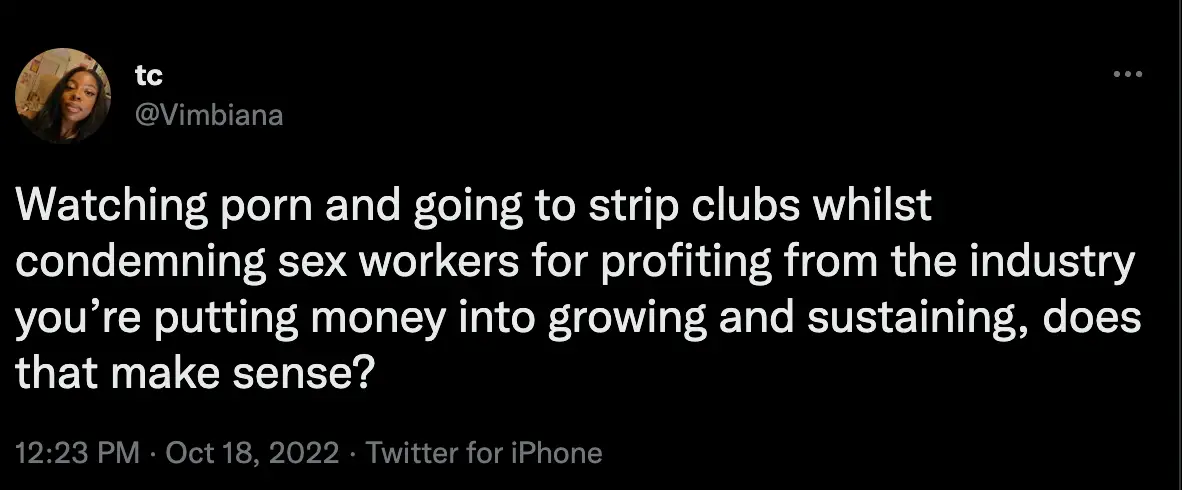Viewport: 1182px width, 490px height.
Task: Click the 12:23 PM timestamp
Action: click(77, 453)
